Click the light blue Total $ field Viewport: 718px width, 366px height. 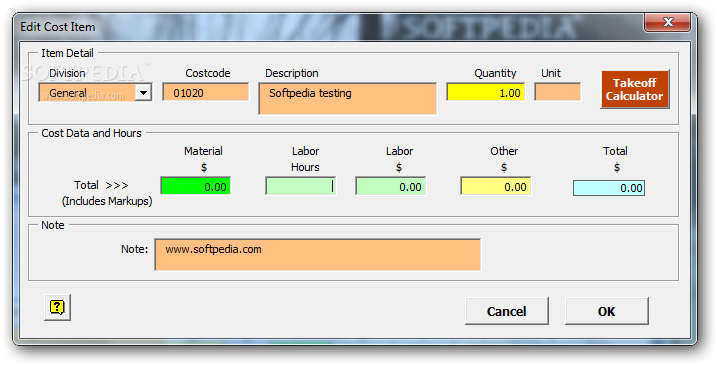tap(609, 188)
